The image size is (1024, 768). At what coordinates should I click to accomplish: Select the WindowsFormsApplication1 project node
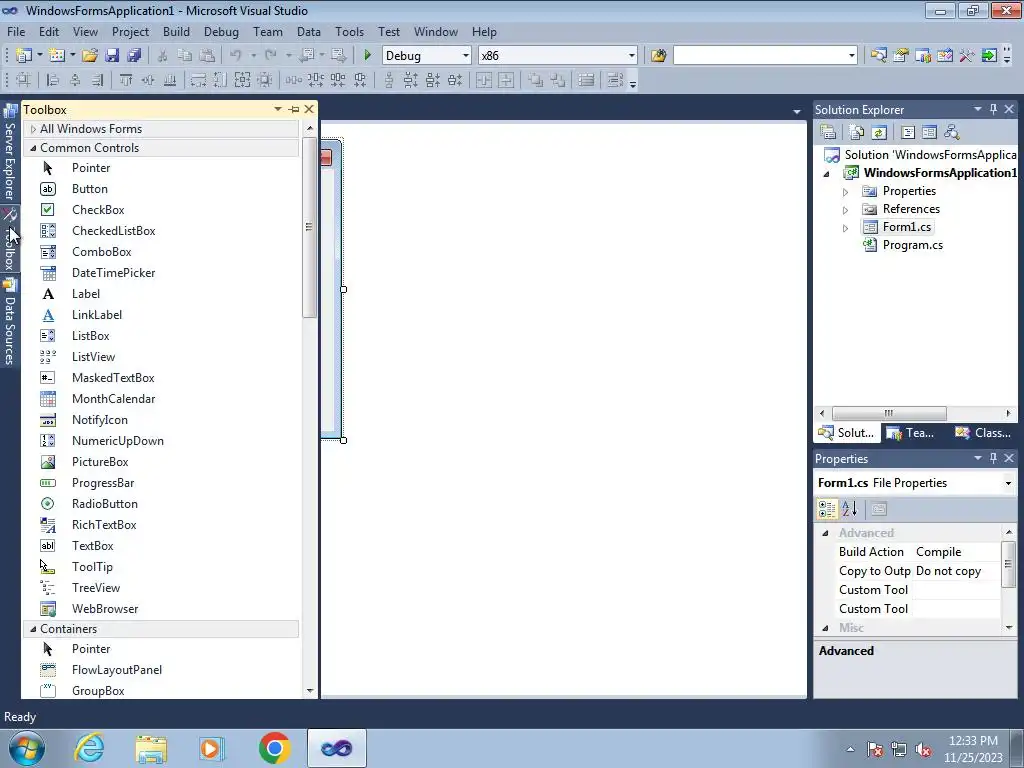tap(940, 173)
